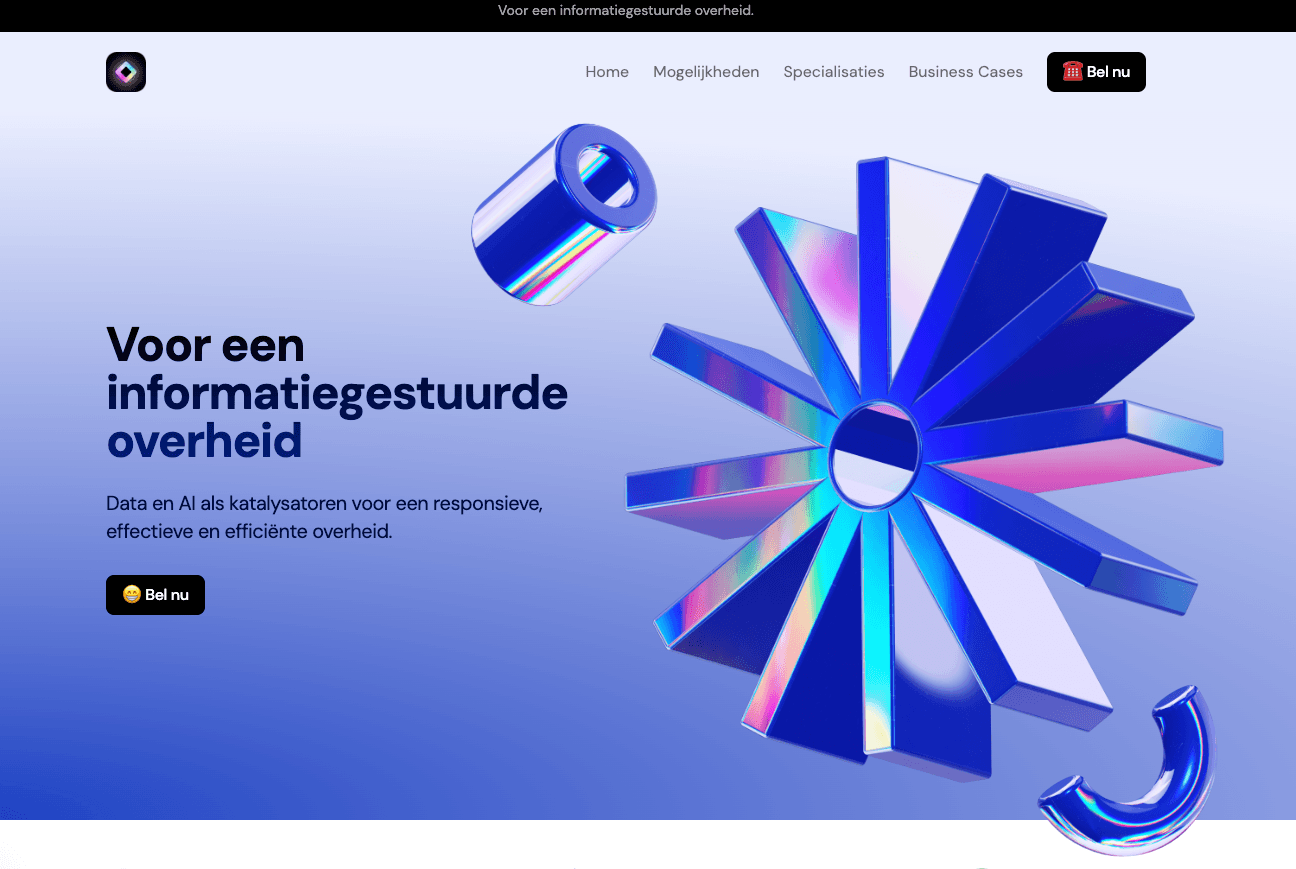
Task: Click the site logo icon in the header
Action: (x=126, y=72)
